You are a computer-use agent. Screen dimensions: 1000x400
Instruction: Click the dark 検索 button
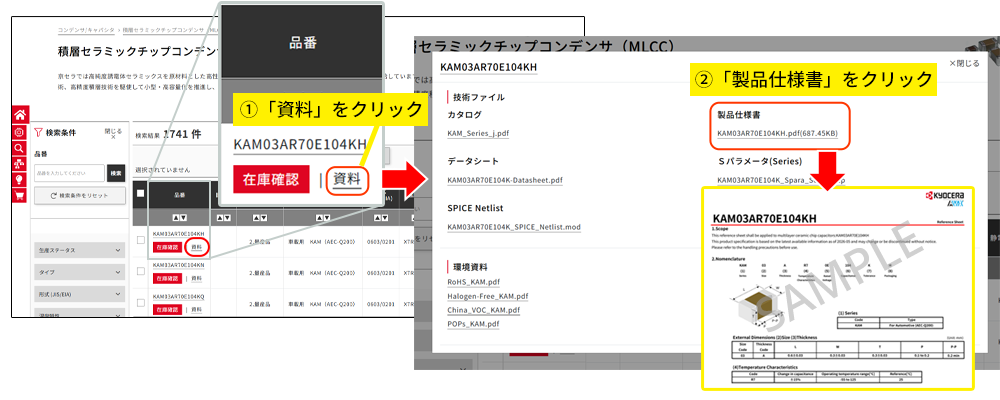(x=115, y=173)
